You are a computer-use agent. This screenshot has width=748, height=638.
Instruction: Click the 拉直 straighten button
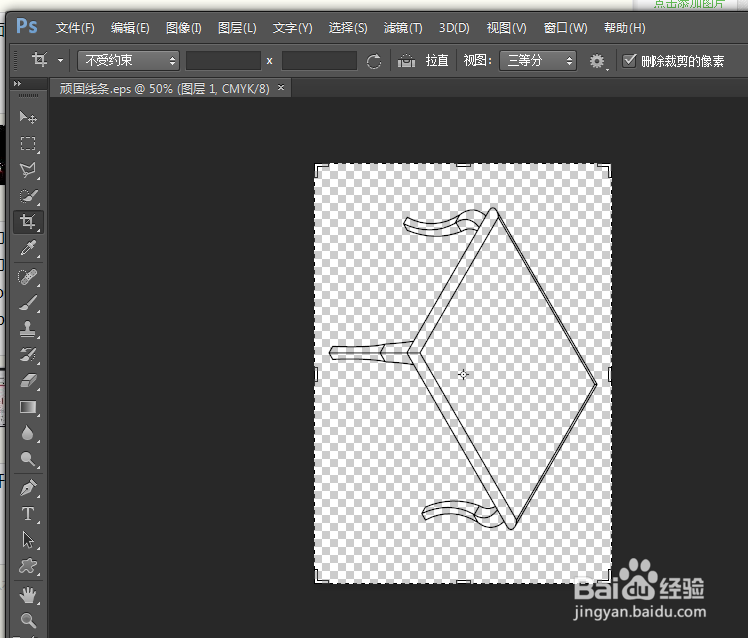tap(437, 61)
